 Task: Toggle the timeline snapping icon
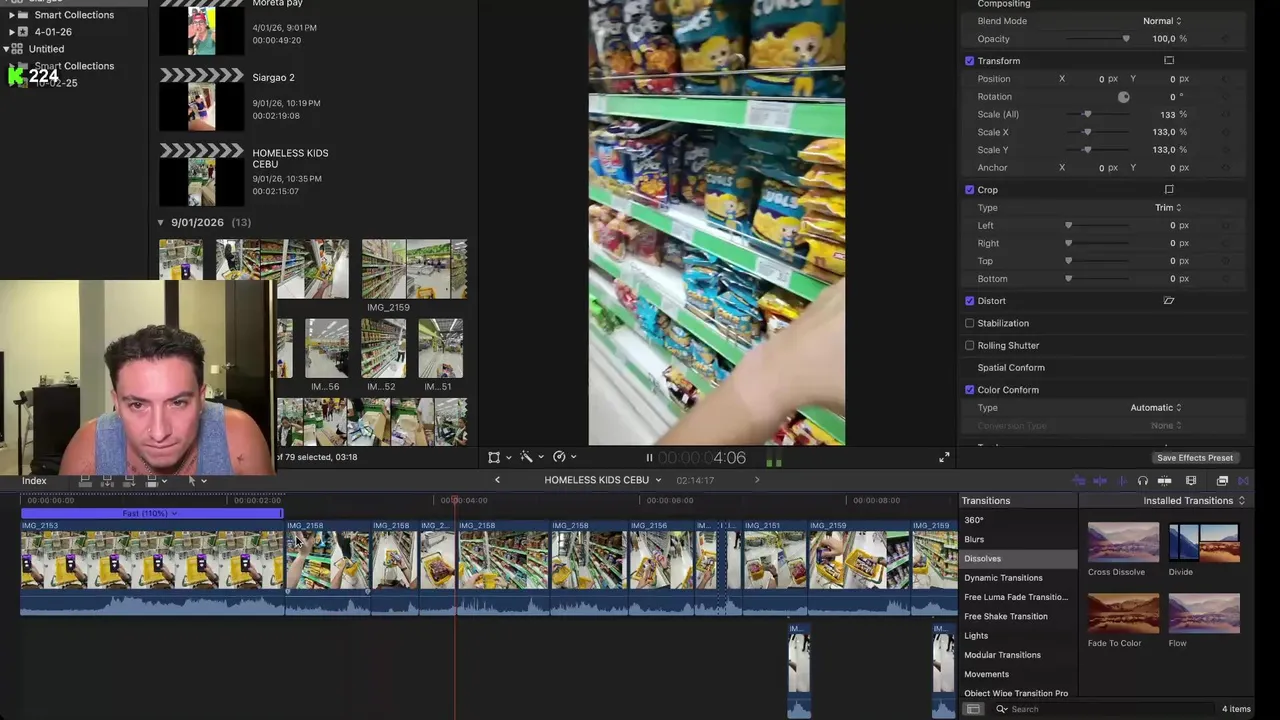coord(1164,481)
